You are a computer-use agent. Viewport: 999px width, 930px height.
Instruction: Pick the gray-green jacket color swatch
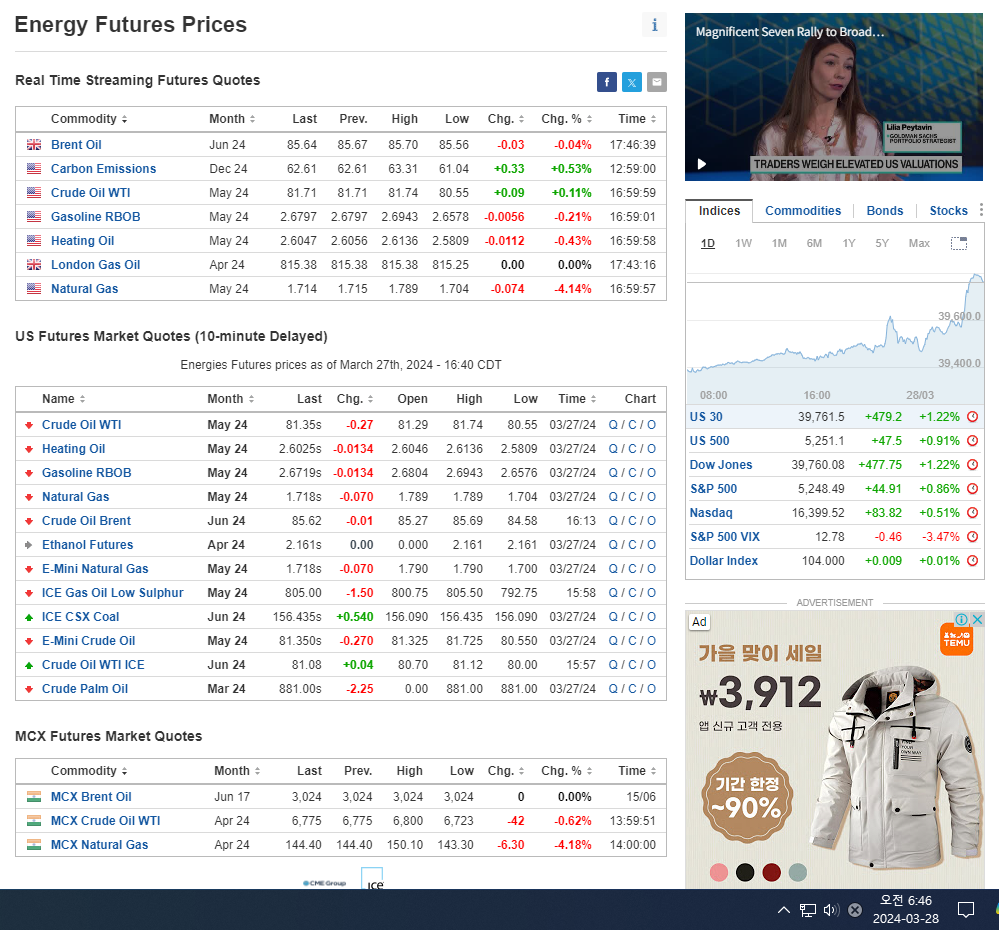pos(798,872)
